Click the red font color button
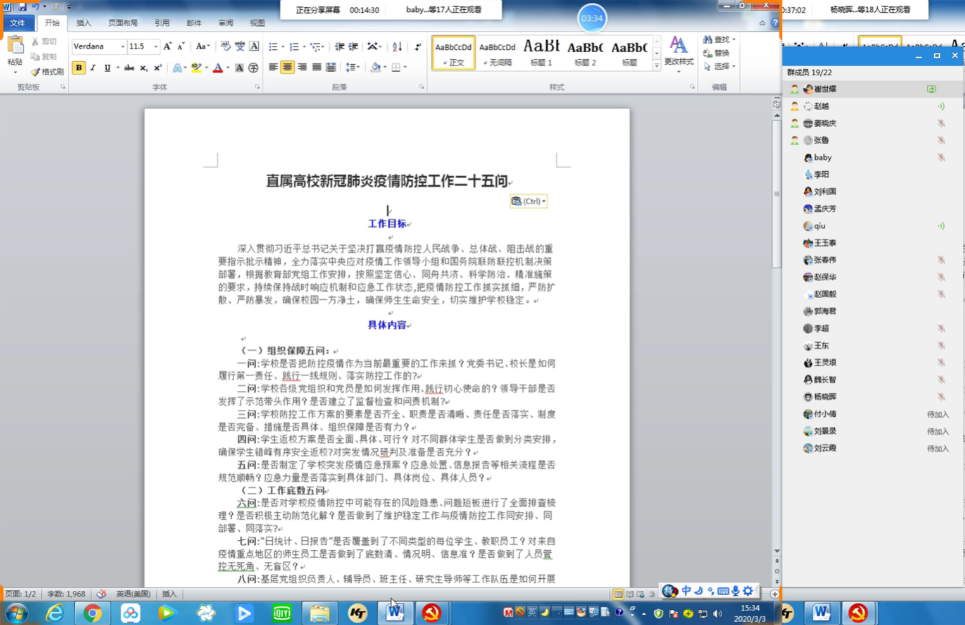 click(x=218, y=68)
